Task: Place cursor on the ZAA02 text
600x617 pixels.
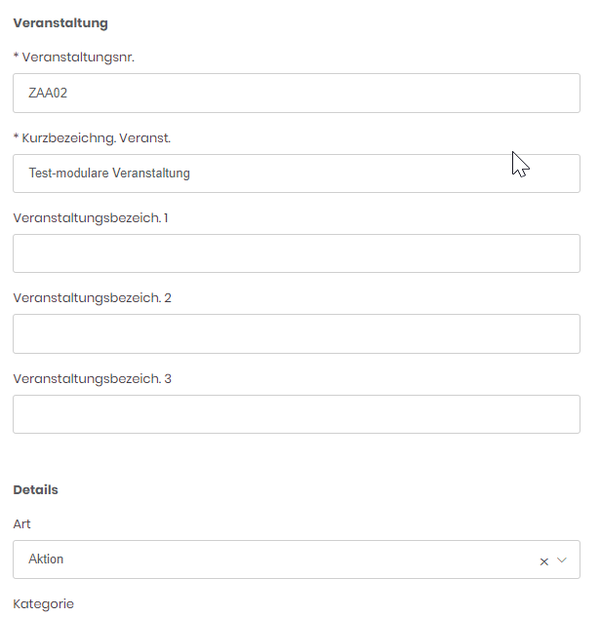Action: 48,93
